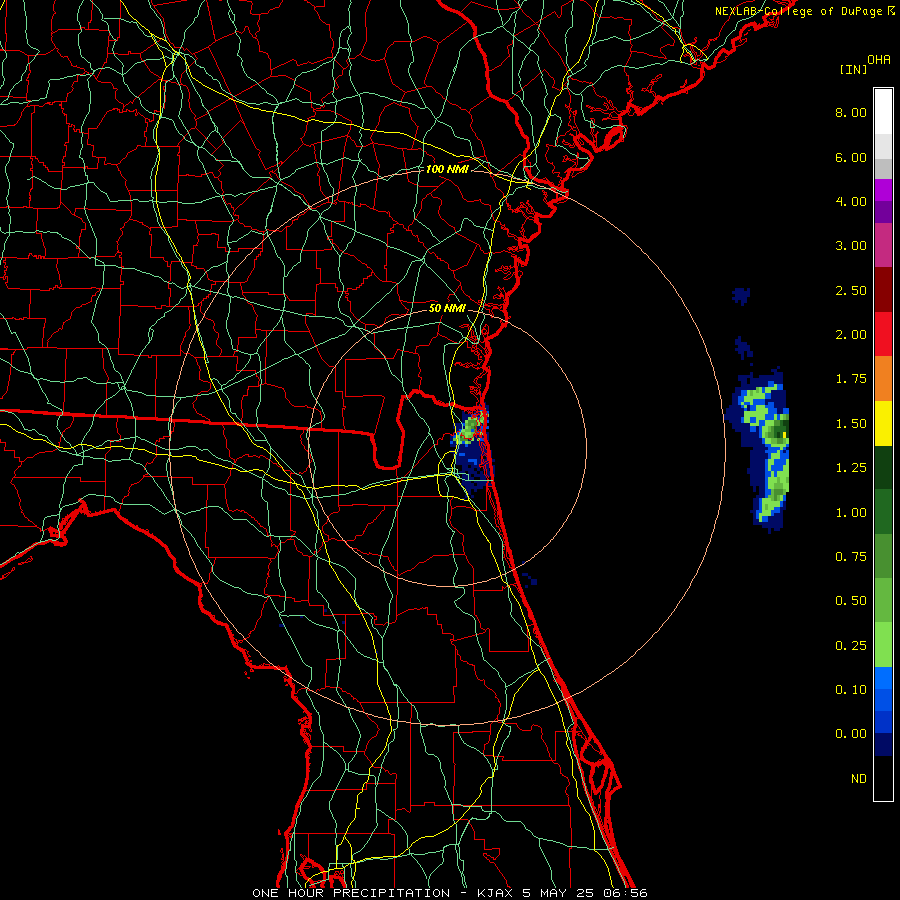The height and width of the screenshot is (900, 900).
Task: Click the 0.25 legend value
Action: (851, 646)
